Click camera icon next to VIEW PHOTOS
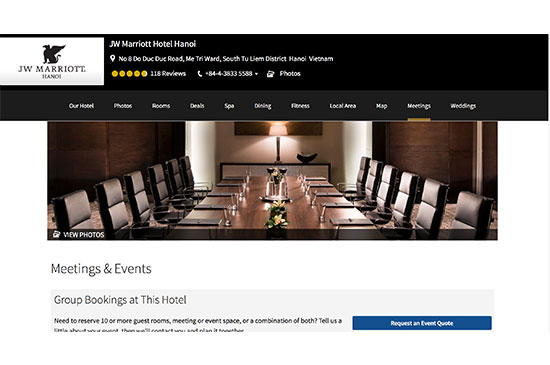Viewport: 550px width, 365px height. [56, 234]
